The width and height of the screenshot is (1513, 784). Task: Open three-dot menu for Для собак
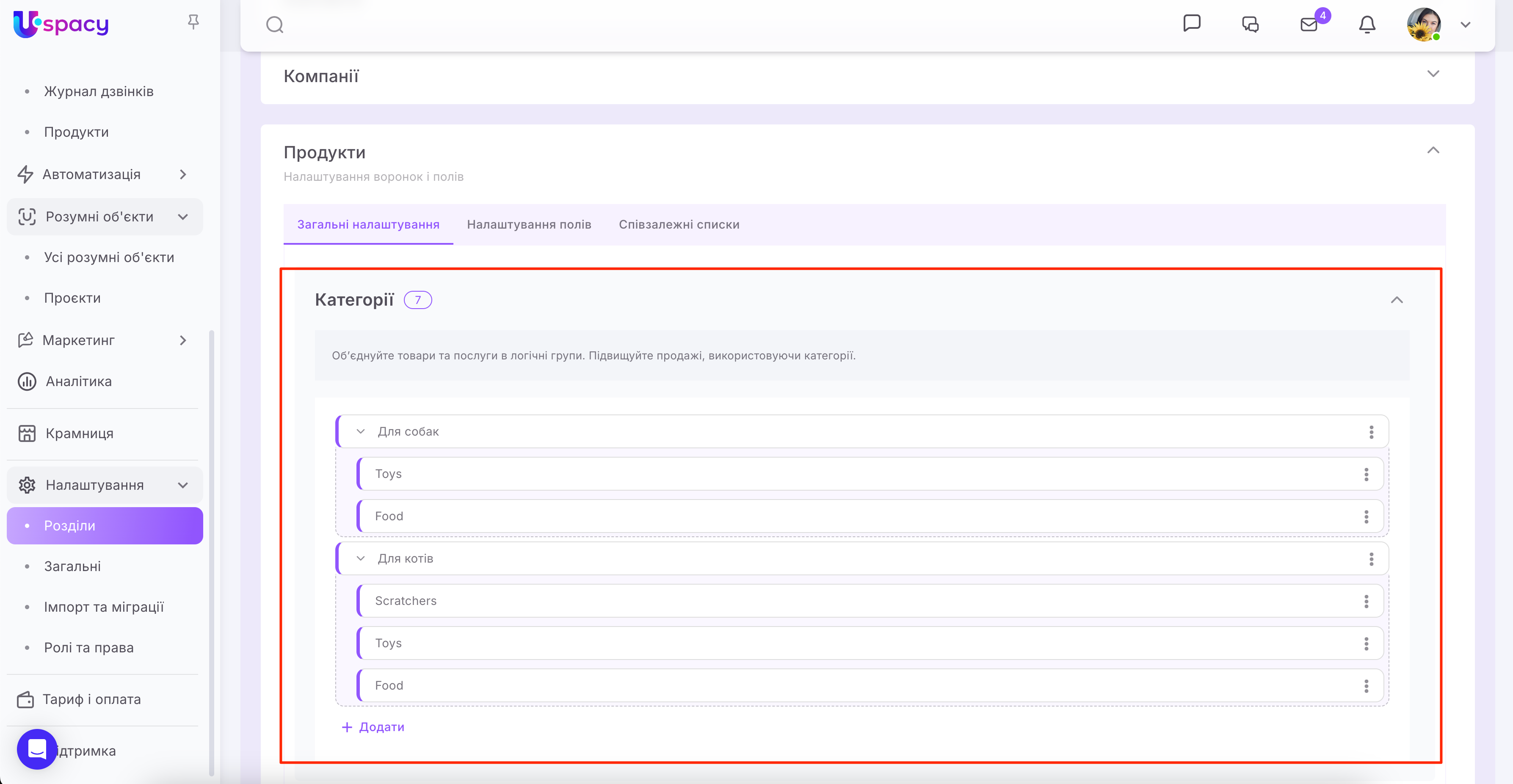(x=1371, y=432)
